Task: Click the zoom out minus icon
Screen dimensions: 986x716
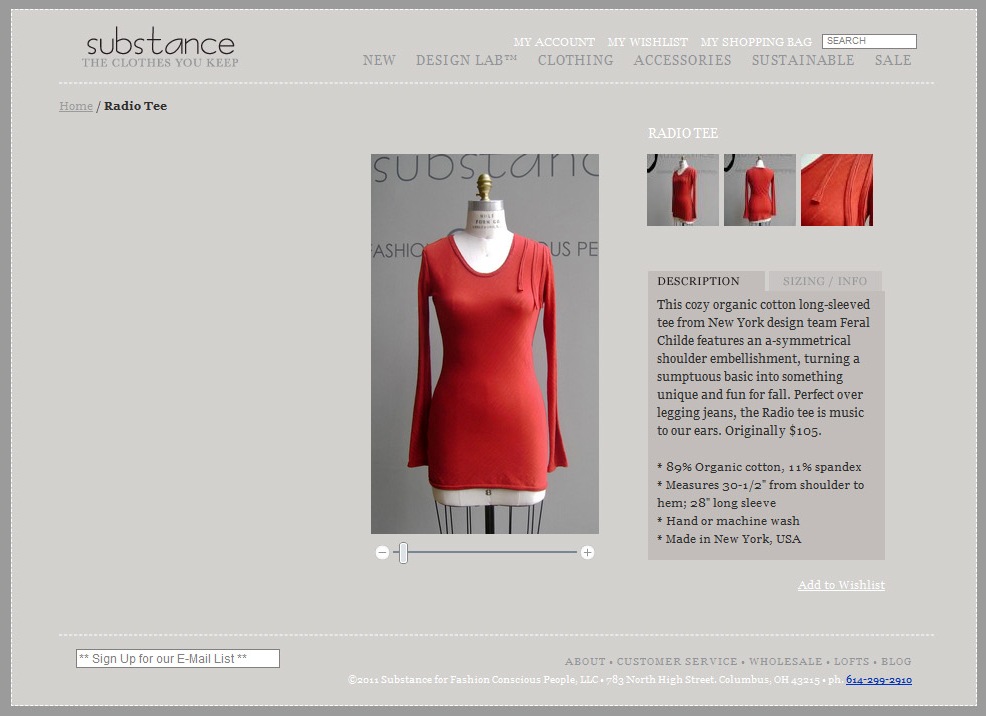Action: (x=382, y=553)
